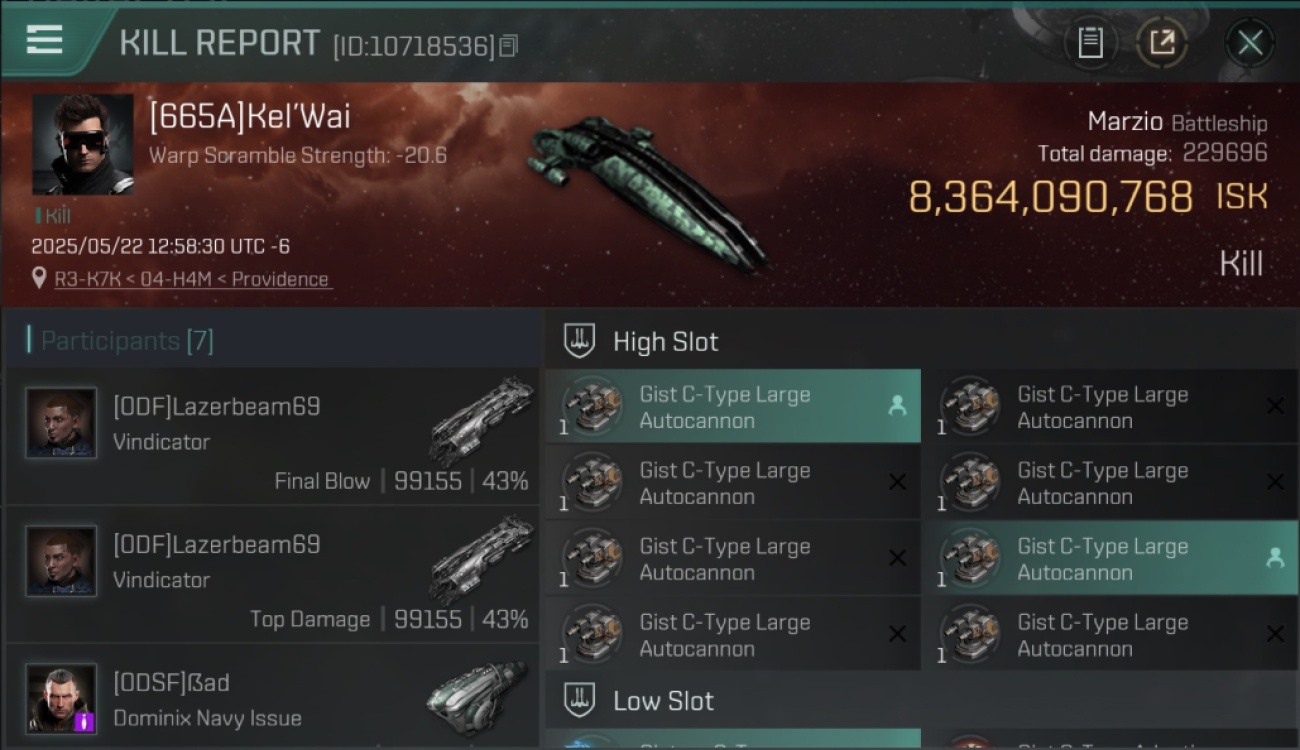Select the highlighted right-column Gist C-Type Autocannon
This screenshot has width=1300, height=750.
point(1110,558)
